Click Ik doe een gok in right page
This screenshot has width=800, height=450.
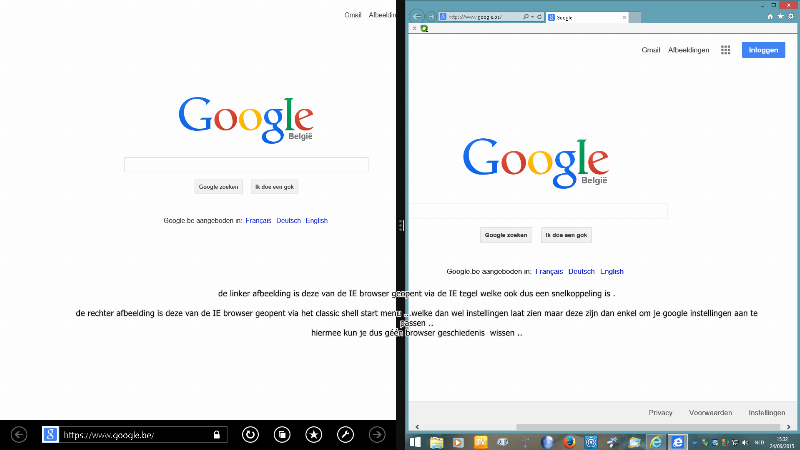(x=566, y=235)
